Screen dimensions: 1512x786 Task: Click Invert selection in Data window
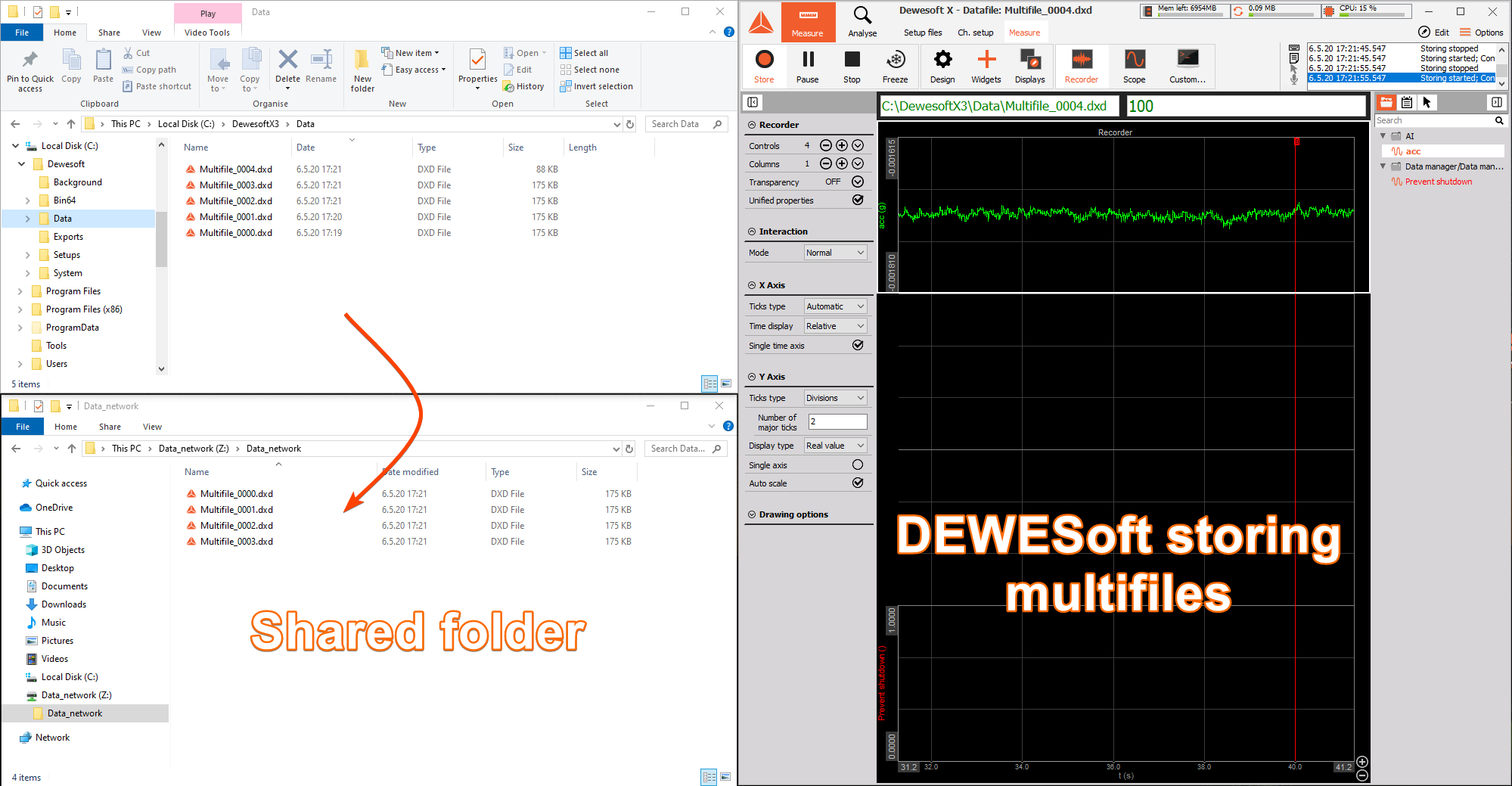(x=596, y=86)
